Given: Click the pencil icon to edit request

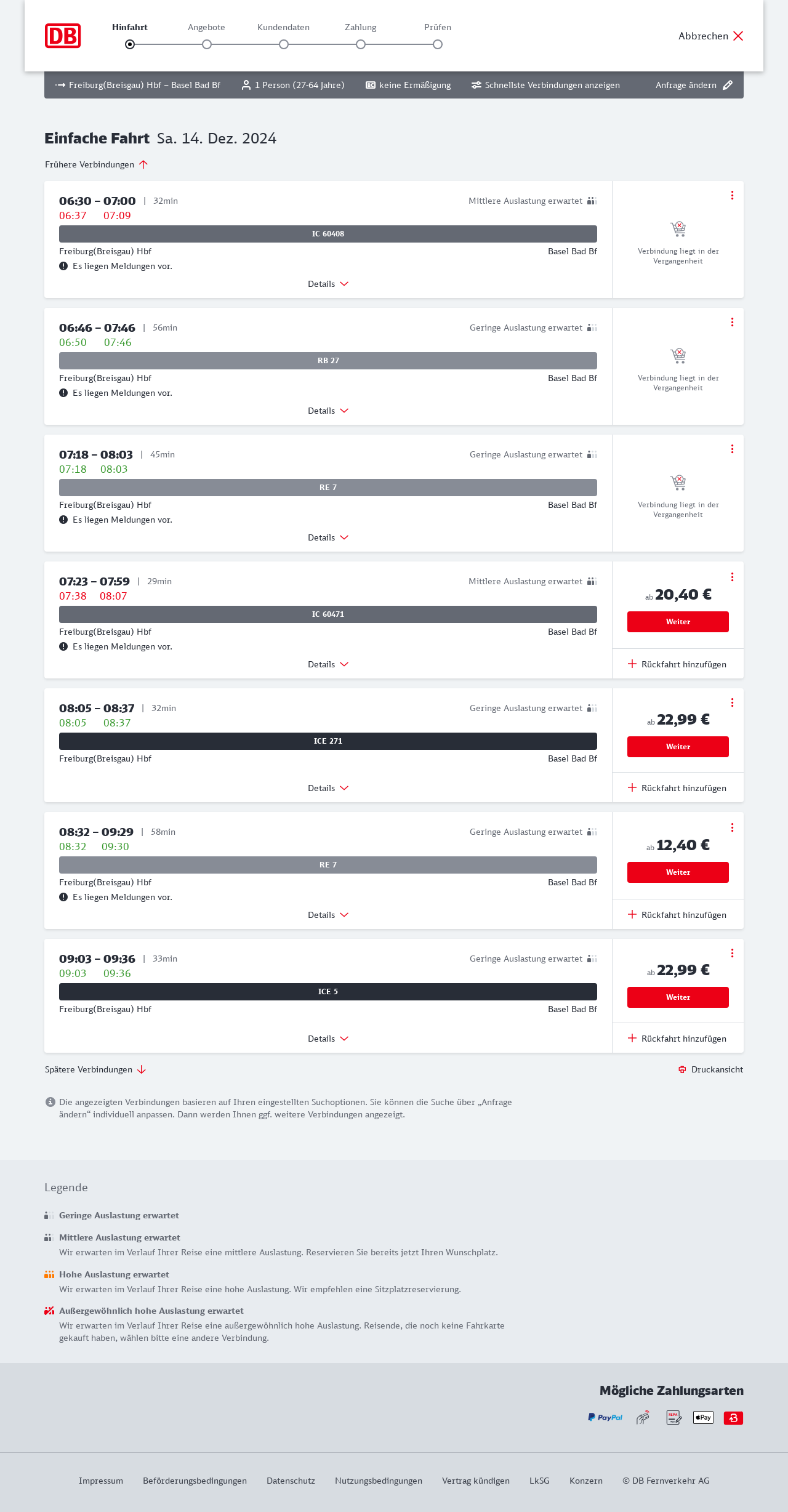Looking at the screenshot, I should pyautogui.click(x=728, y=85).
